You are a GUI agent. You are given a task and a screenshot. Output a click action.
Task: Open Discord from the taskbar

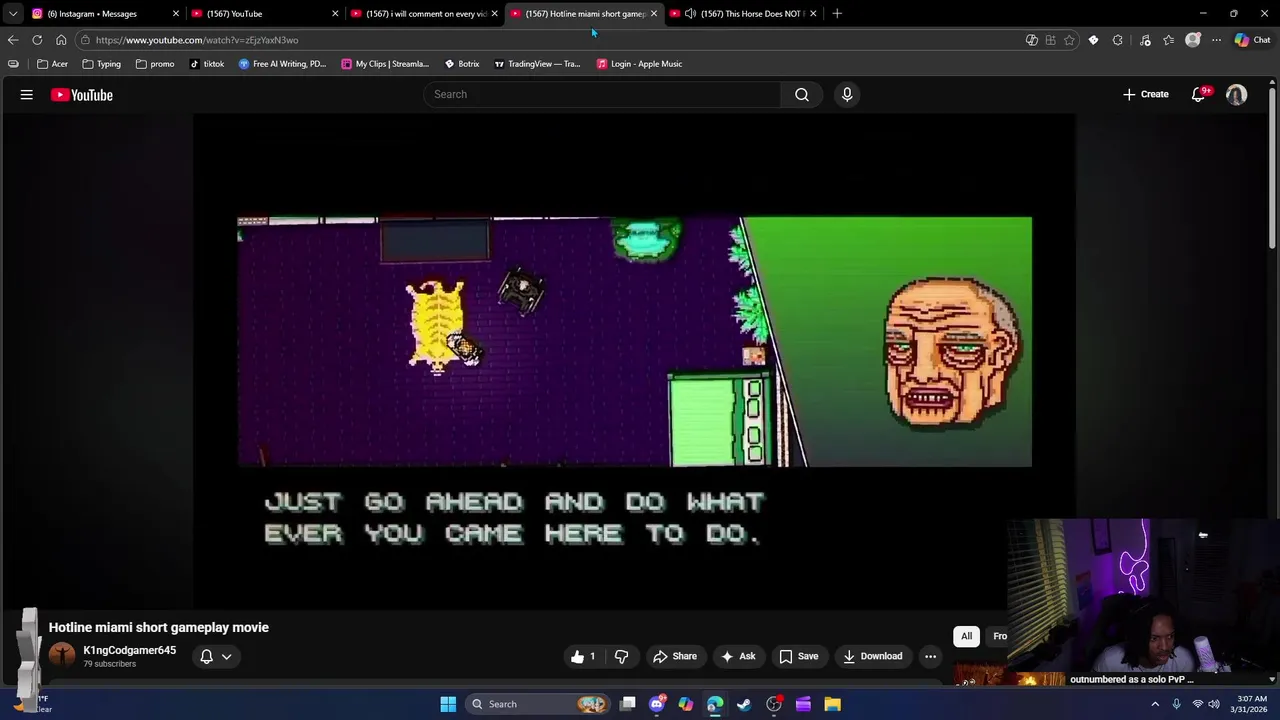(x=657, y=704)
